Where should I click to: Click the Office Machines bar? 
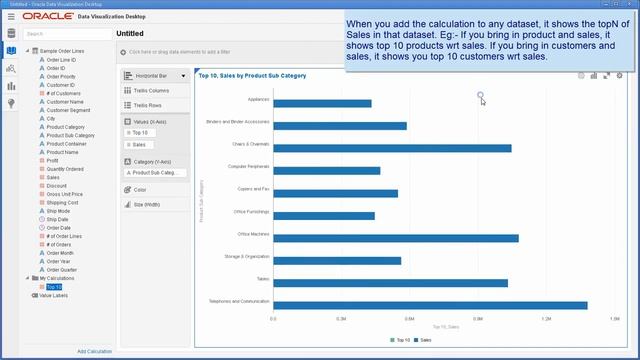(396, 238)
